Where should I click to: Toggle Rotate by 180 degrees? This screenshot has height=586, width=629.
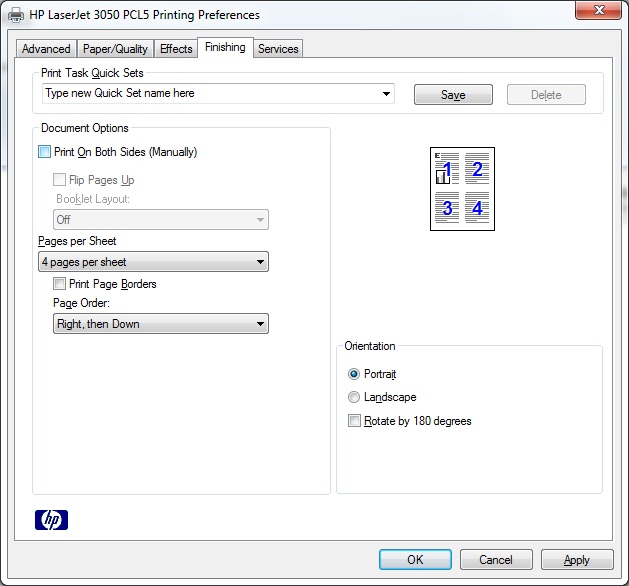(x=354, y=421)
